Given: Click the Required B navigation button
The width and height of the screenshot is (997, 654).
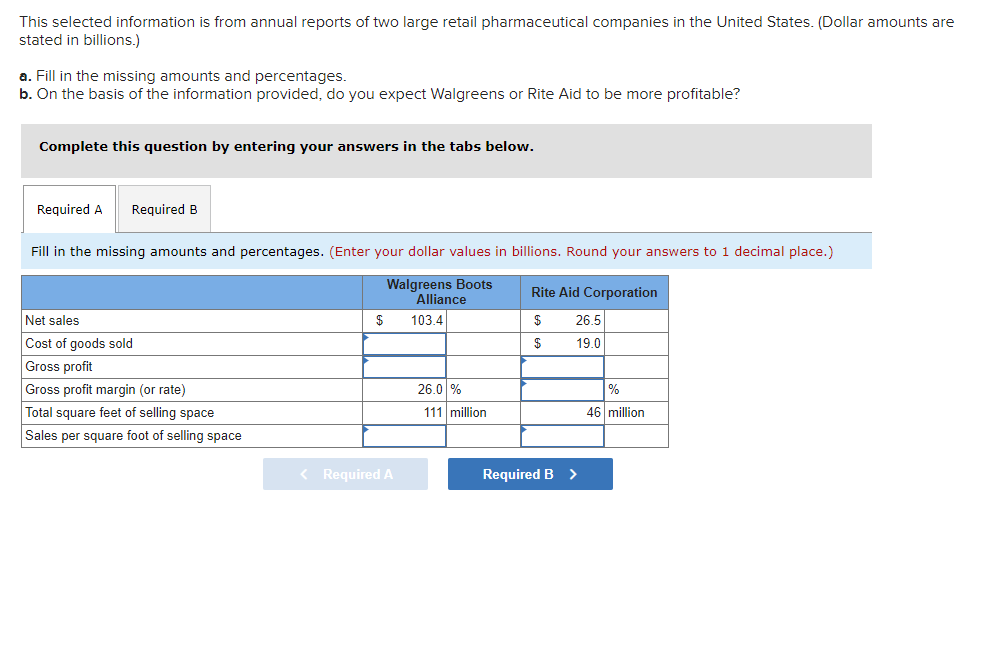Looking at the screenshot, I should [x=530, y=474].
